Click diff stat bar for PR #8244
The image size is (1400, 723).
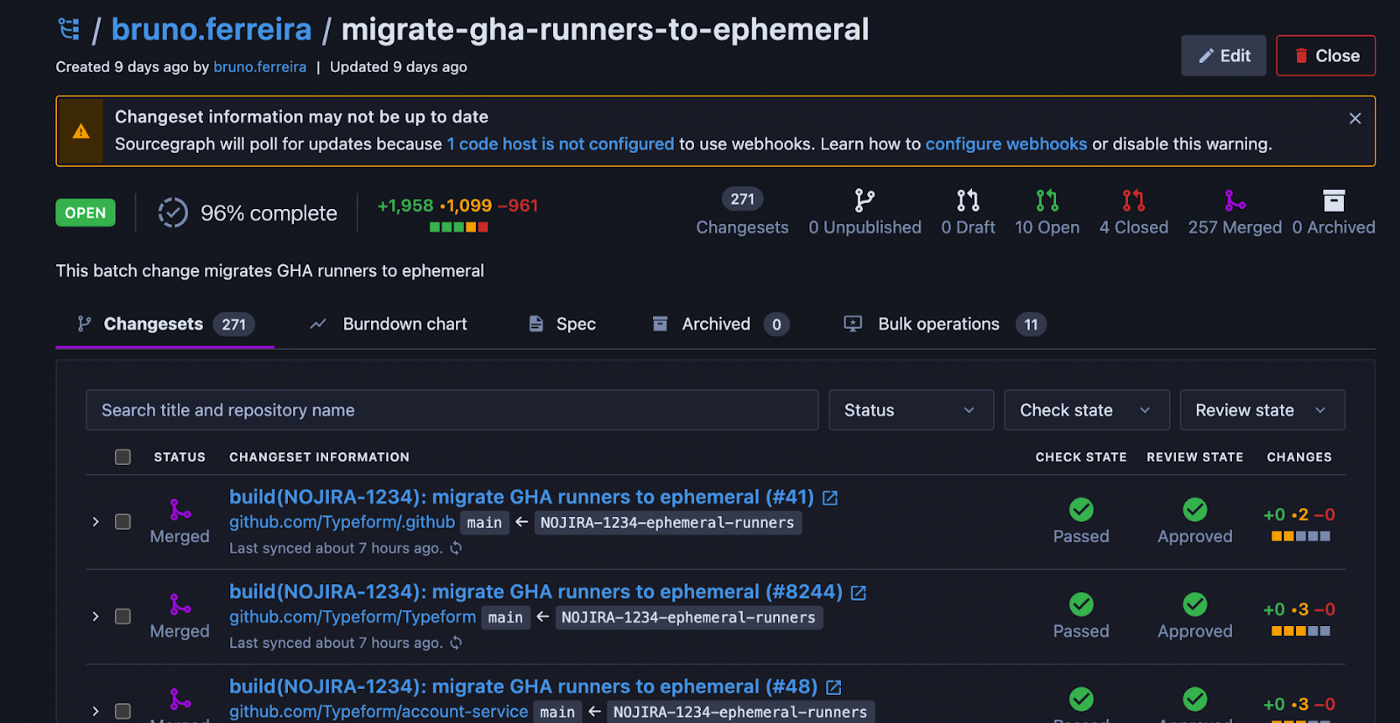[1300, 632]
